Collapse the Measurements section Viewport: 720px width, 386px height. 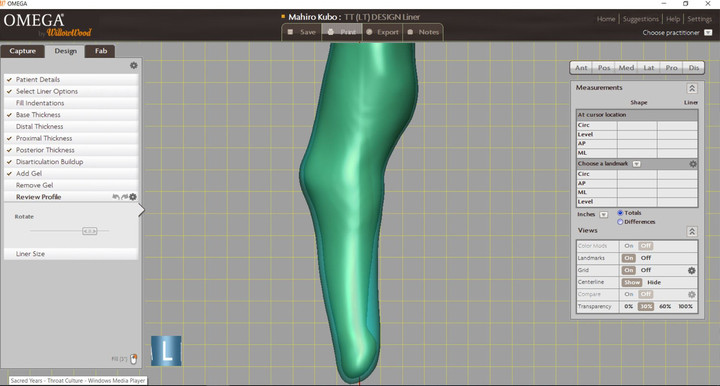pos(692,88)
